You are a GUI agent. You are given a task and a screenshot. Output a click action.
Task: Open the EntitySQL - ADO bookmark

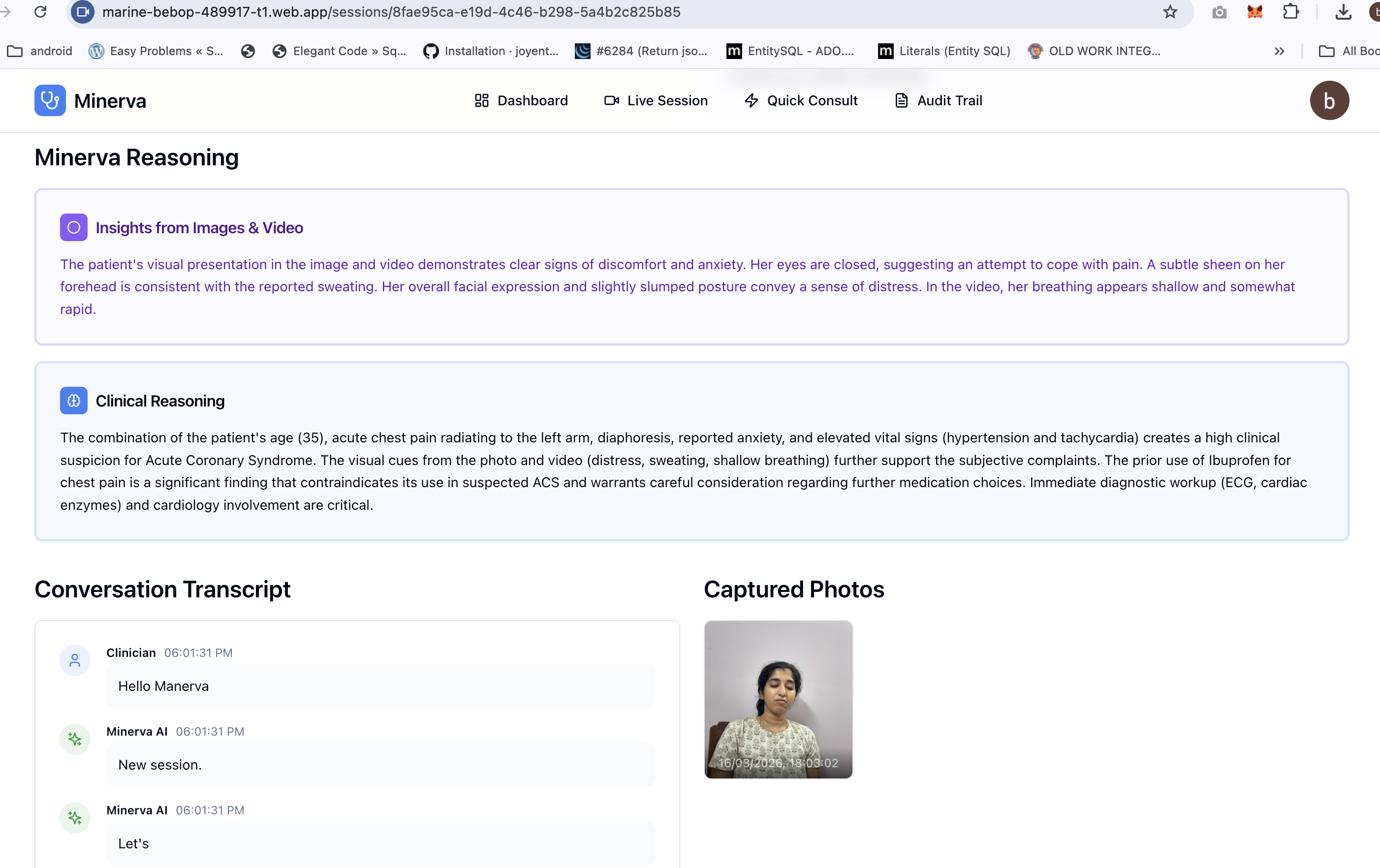click(790, 51)
